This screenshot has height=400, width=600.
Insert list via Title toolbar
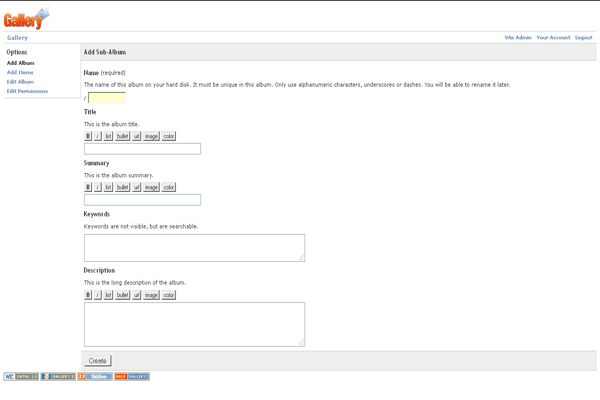(108, 136)
